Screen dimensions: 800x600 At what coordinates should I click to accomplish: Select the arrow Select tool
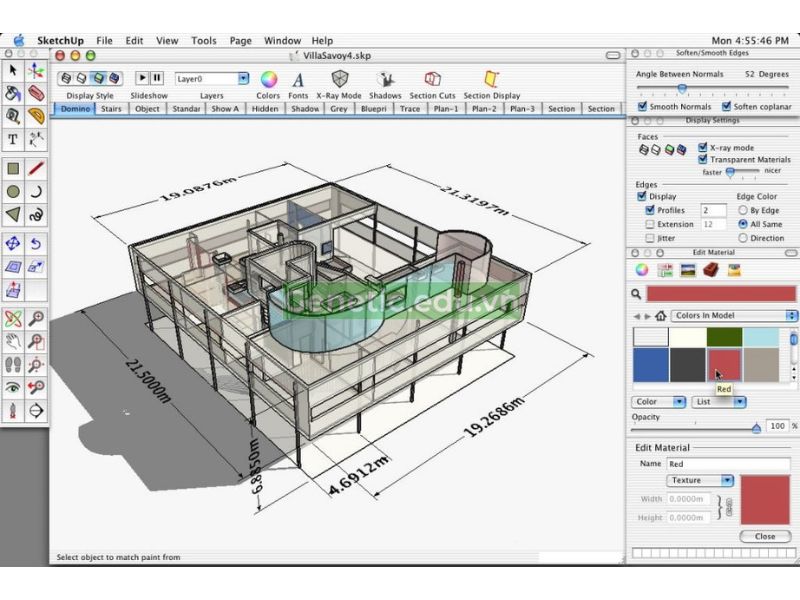point(13,70)
